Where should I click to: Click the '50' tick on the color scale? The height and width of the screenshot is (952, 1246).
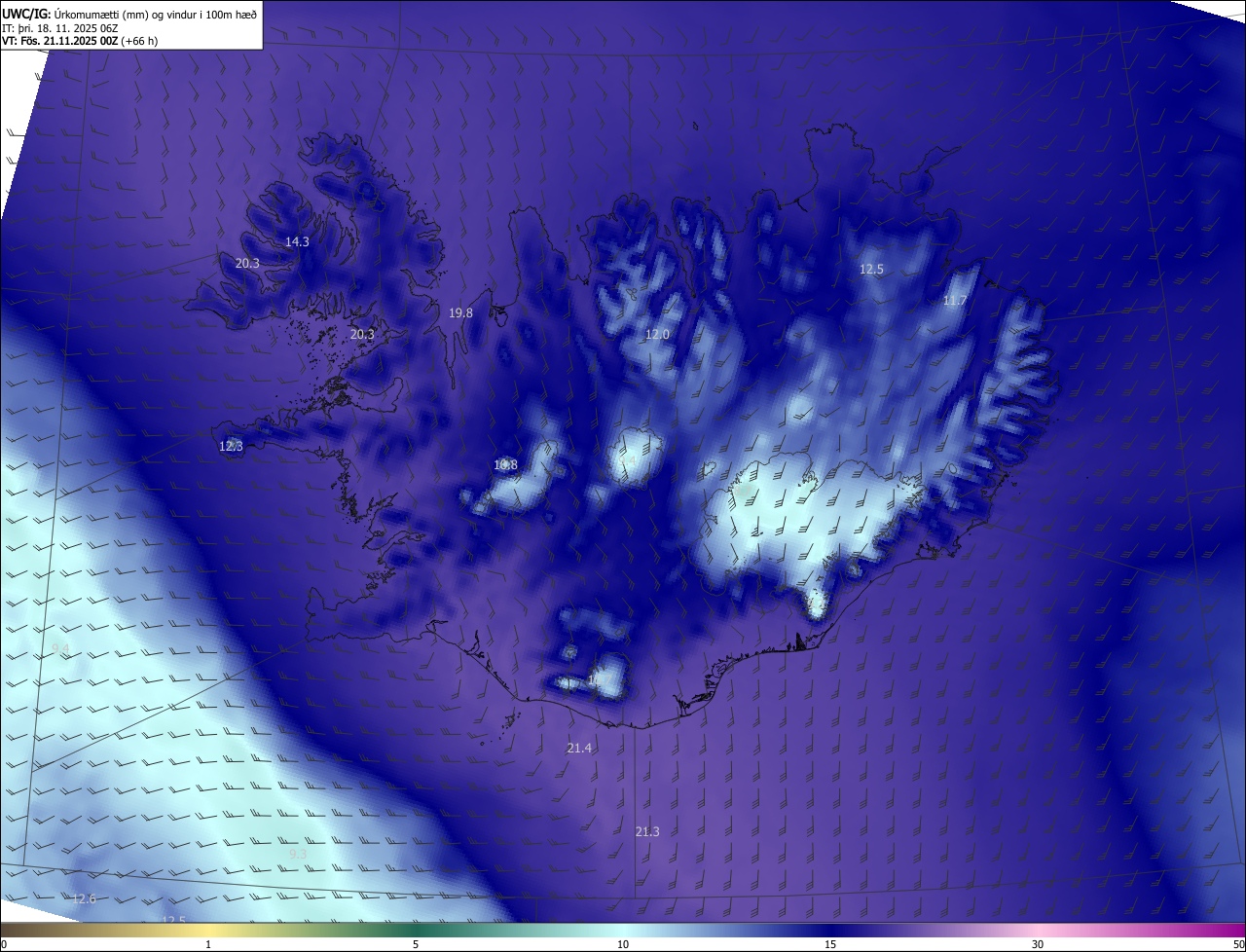[x=1238, y=944]
